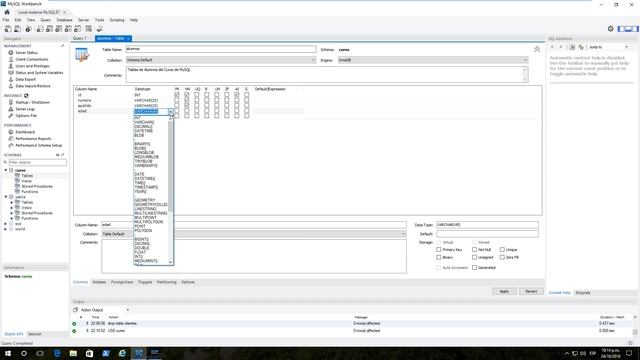
Task: Select DATETIME() from datatype list
Action: (144, 178)
